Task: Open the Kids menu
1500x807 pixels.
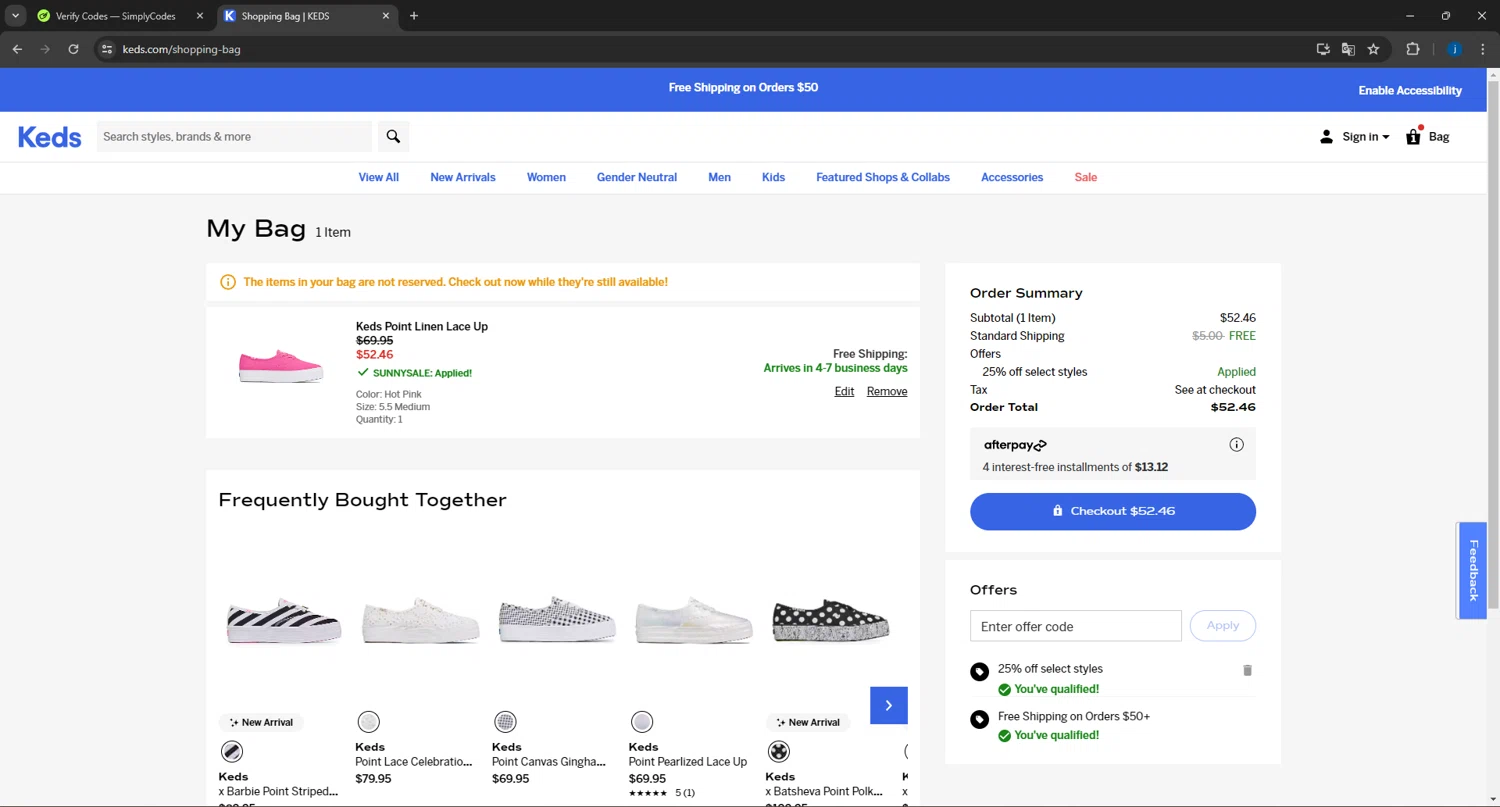Action: 773,177
